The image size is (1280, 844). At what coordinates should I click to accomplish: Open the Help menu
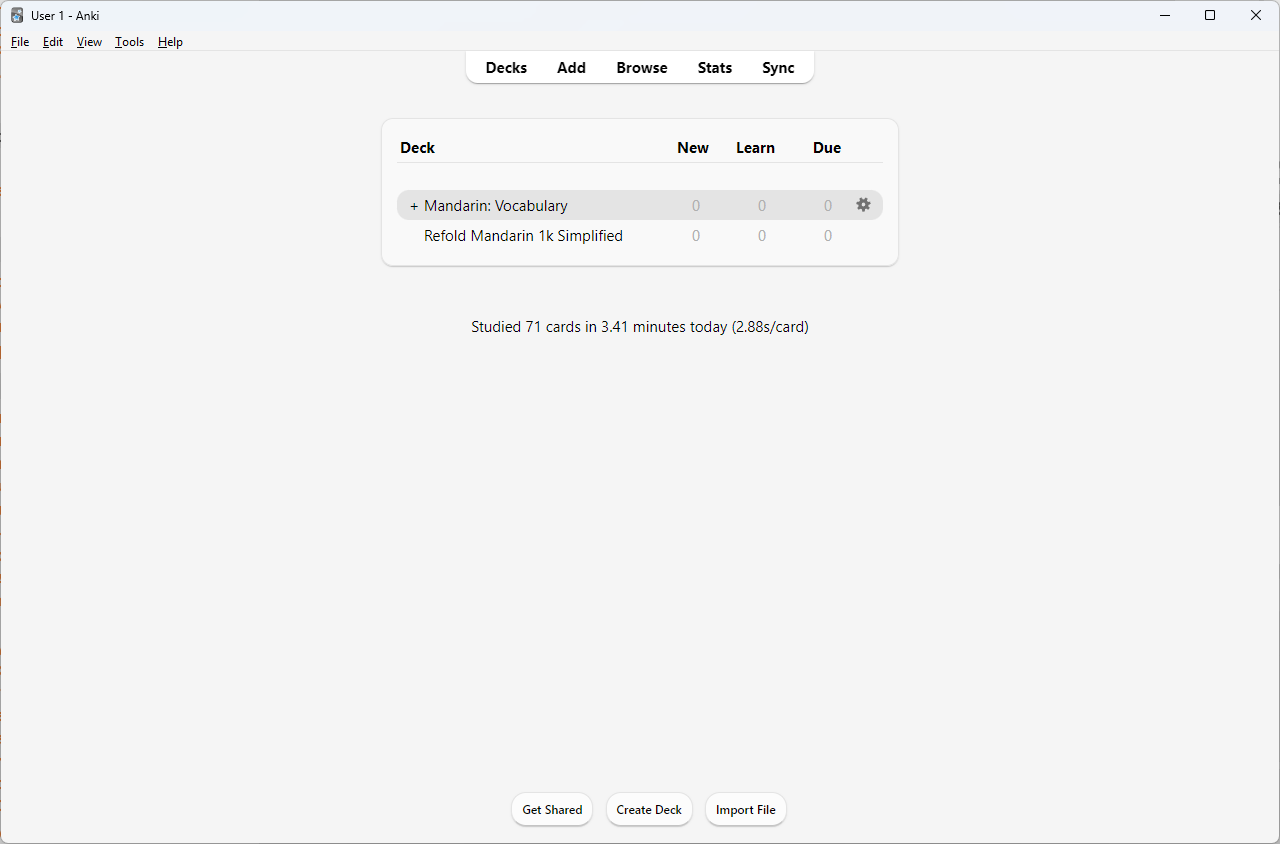click(x=170, y=42)
